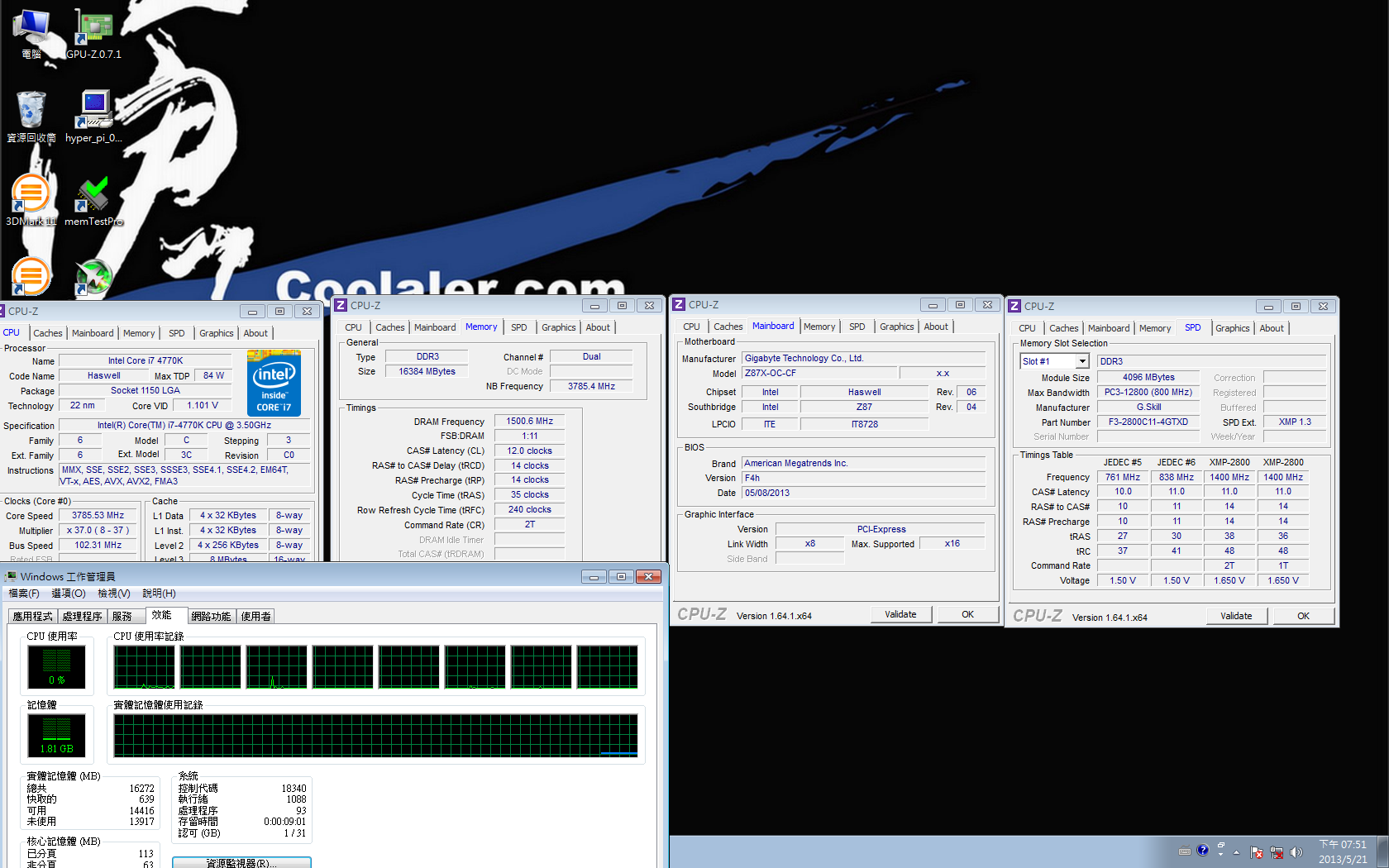The width and height of the screenshot is (1389, 868).
Task: Click the SPD Manufacturer value 'G.Skill'
Action: click(x=1148, y=408)
